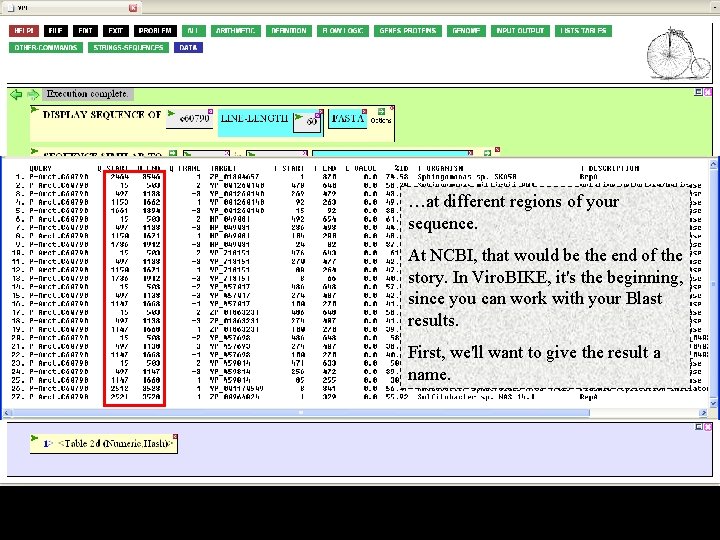
Task: Click the down arrow of table vertical scrollbar
Action: (714, 404)
